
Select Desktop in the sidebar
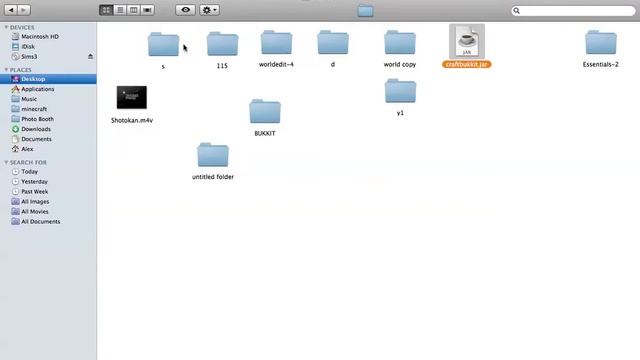click(x=48, y=79)
